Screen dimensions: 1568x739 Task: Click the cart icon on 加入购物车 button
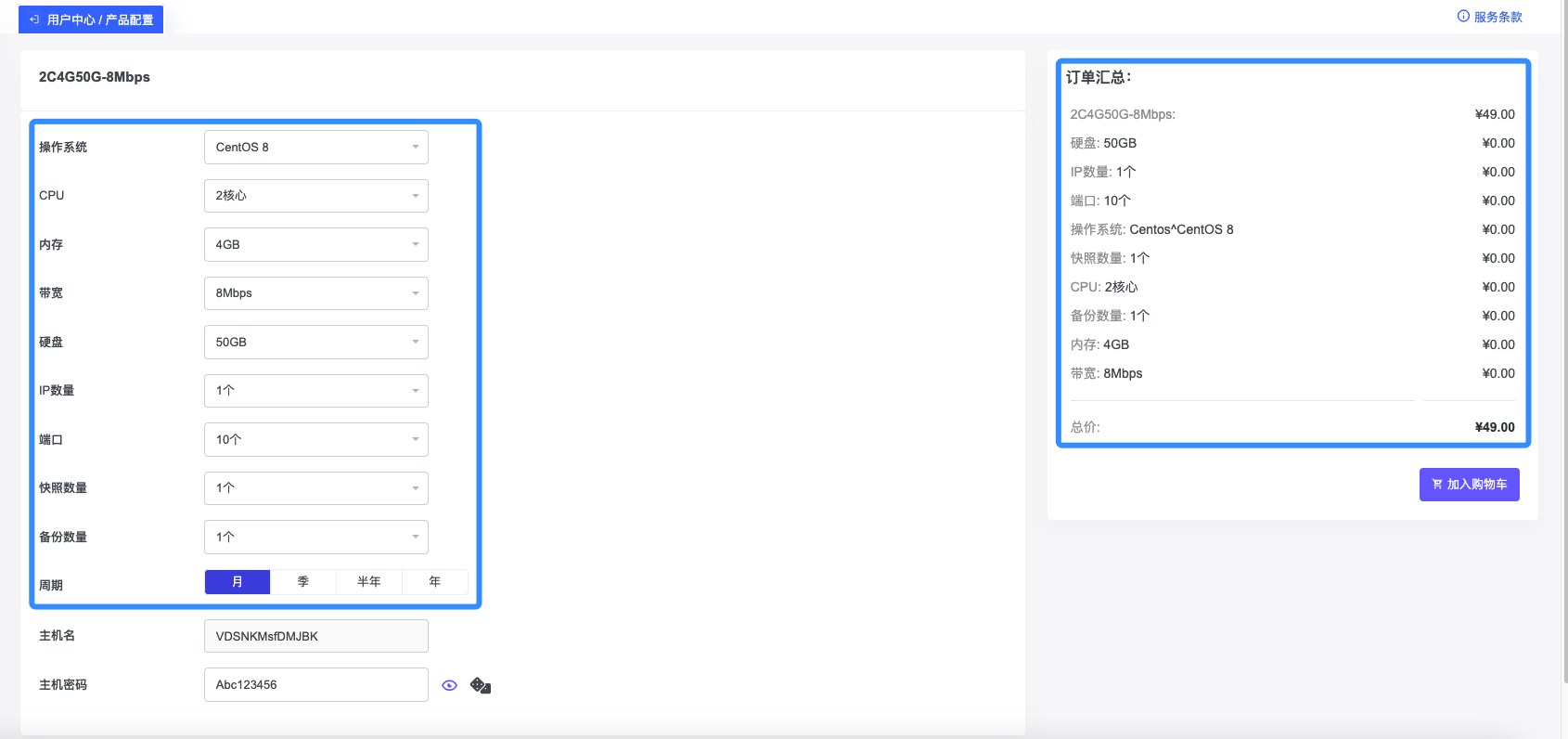pyautogui.click(x=1437, y=485)
